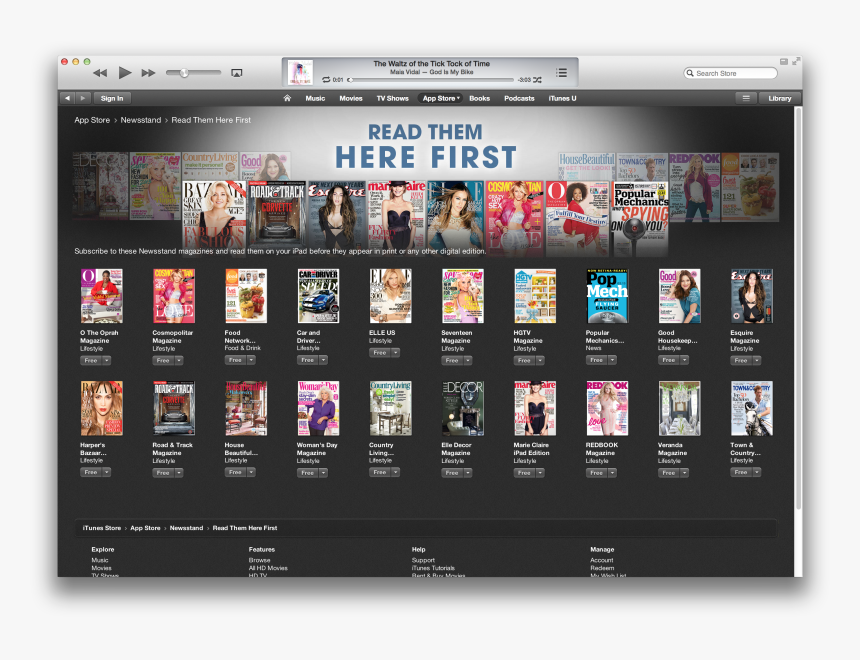Go back with the left arrow button
This screenshot has height=660, width=860.
[67, 98]
